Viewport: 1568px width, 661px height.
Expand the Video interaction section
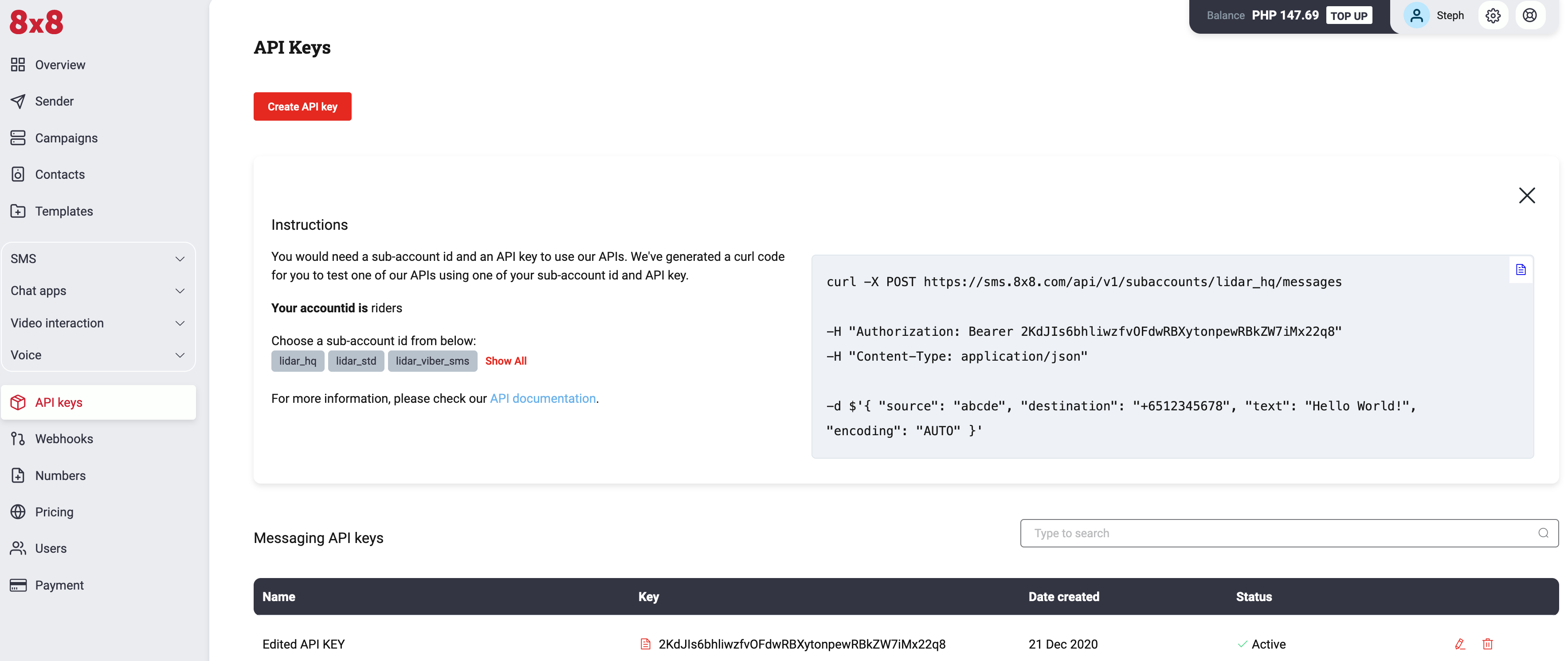tap(98, 323)
